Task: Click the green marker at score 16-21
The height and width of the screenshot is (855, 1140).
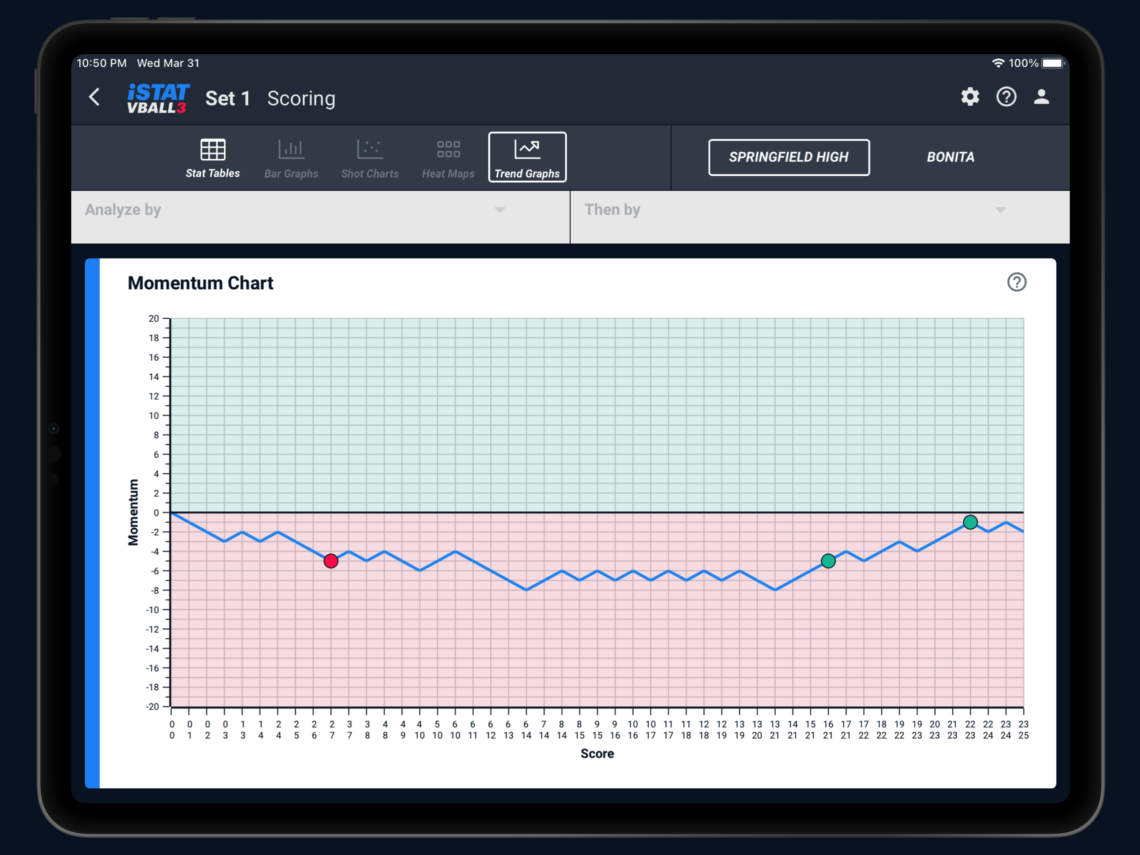Action: pos(828,561)
